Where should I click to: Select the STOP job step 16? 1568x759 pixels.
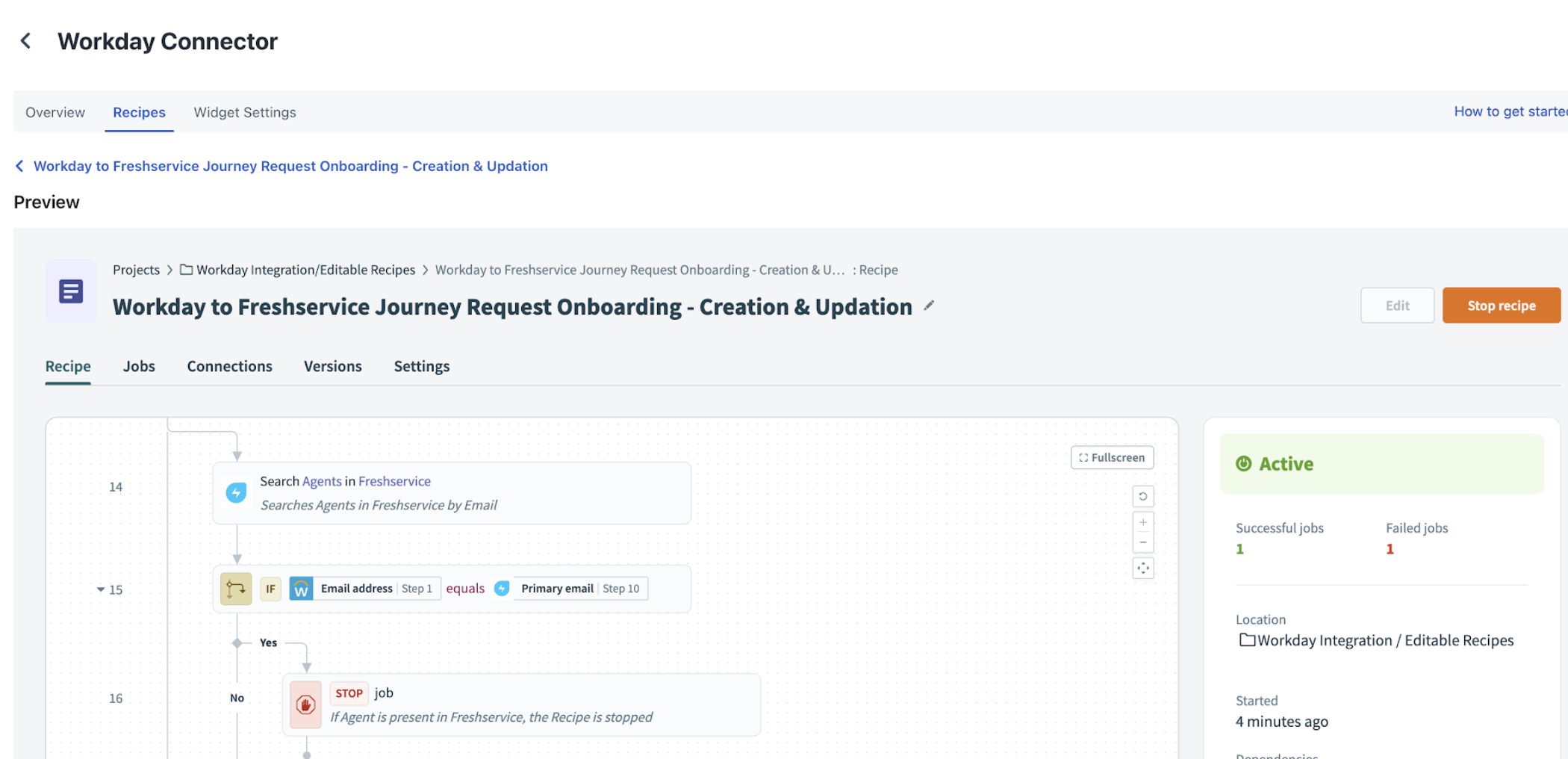[521, 704]
